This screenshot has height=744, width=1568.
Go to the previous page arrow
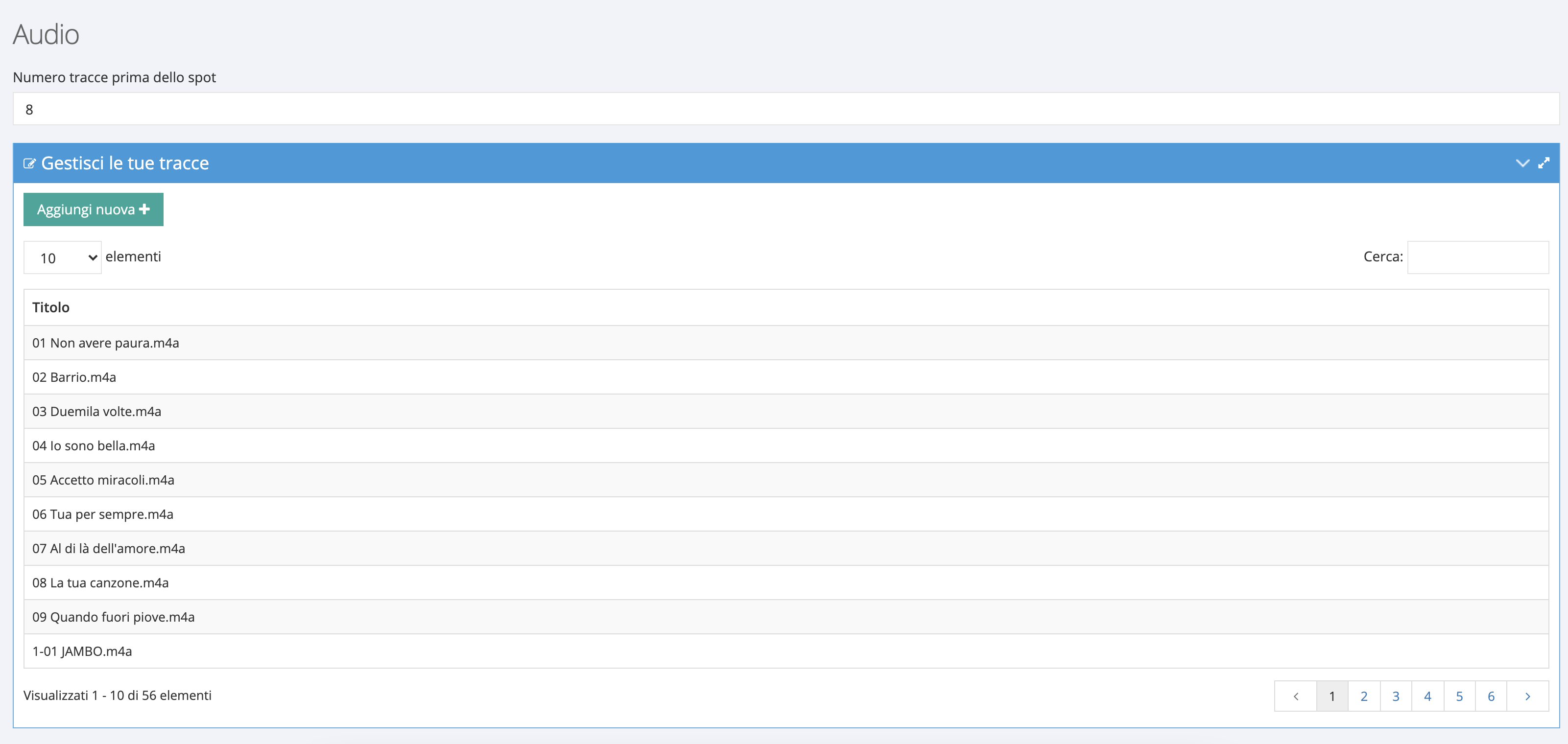coord(1295,697)
